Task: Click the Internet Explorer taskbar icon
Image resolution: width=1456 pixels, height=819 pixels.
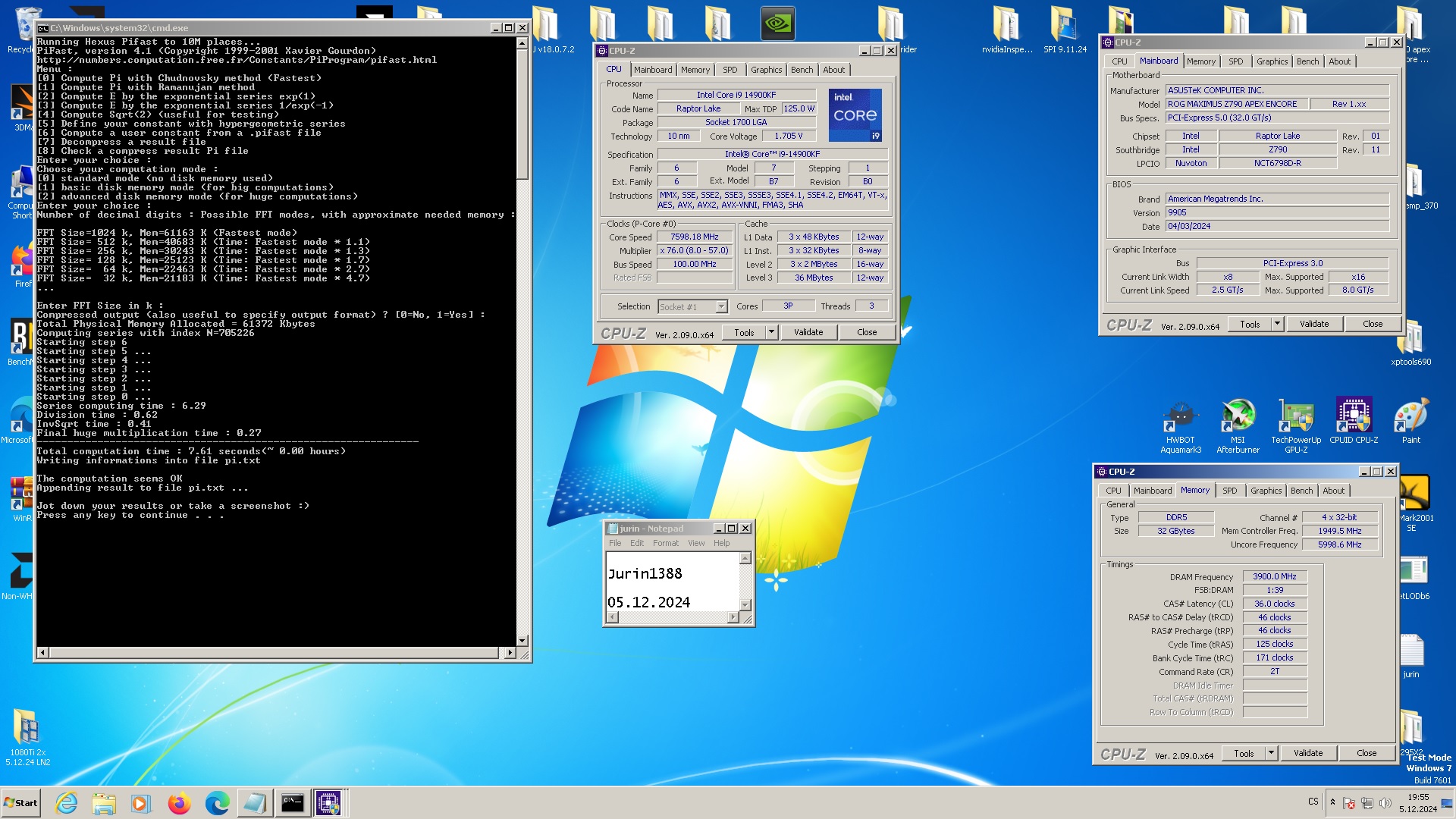Action: (x=67, y=803)
